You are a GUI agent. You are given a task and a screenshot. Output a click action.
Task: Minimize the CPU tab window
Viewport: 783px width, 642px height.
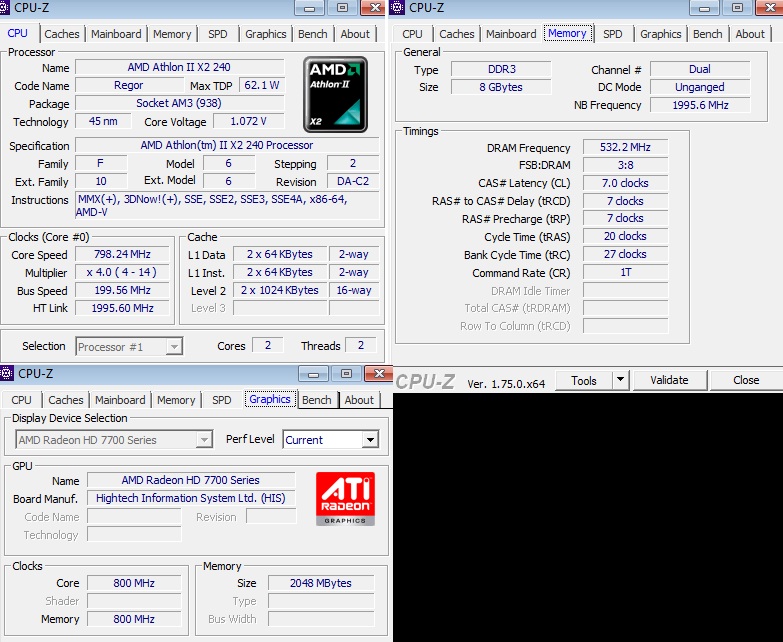point(309,8)
